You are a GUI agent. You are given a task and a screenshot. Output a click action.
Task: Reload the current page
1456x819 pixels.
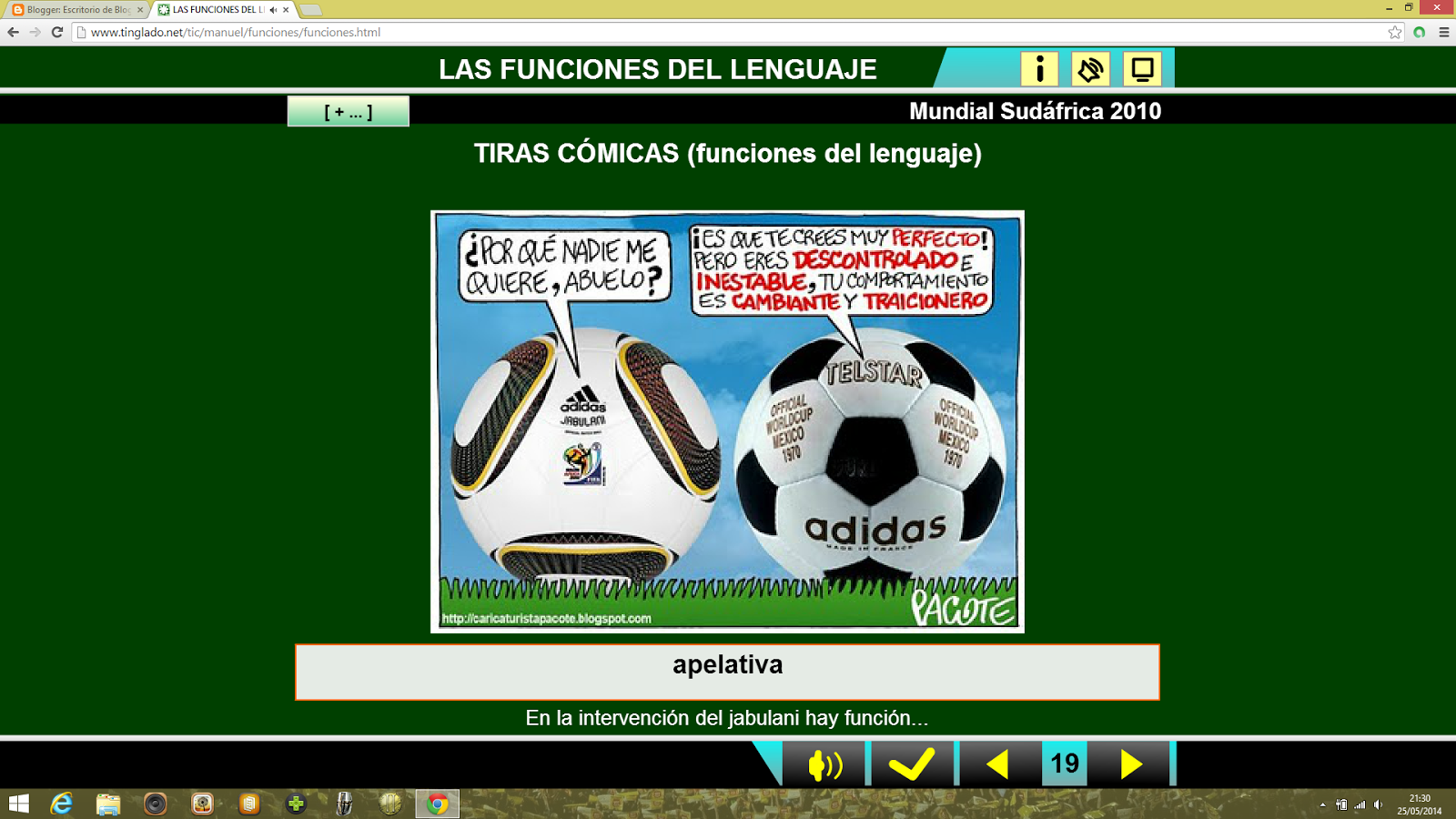(57, 32)
